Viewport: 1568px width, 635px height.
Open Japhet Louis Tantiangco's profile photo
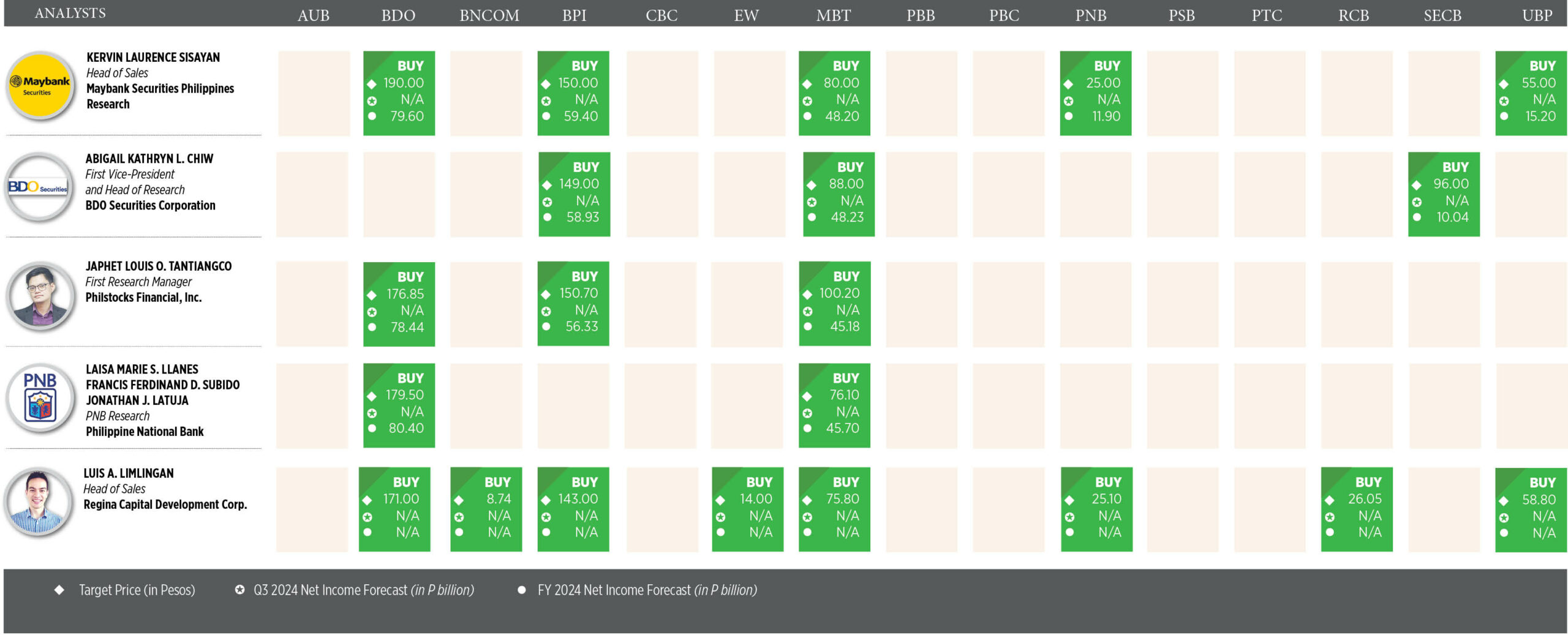pos(40,296)
